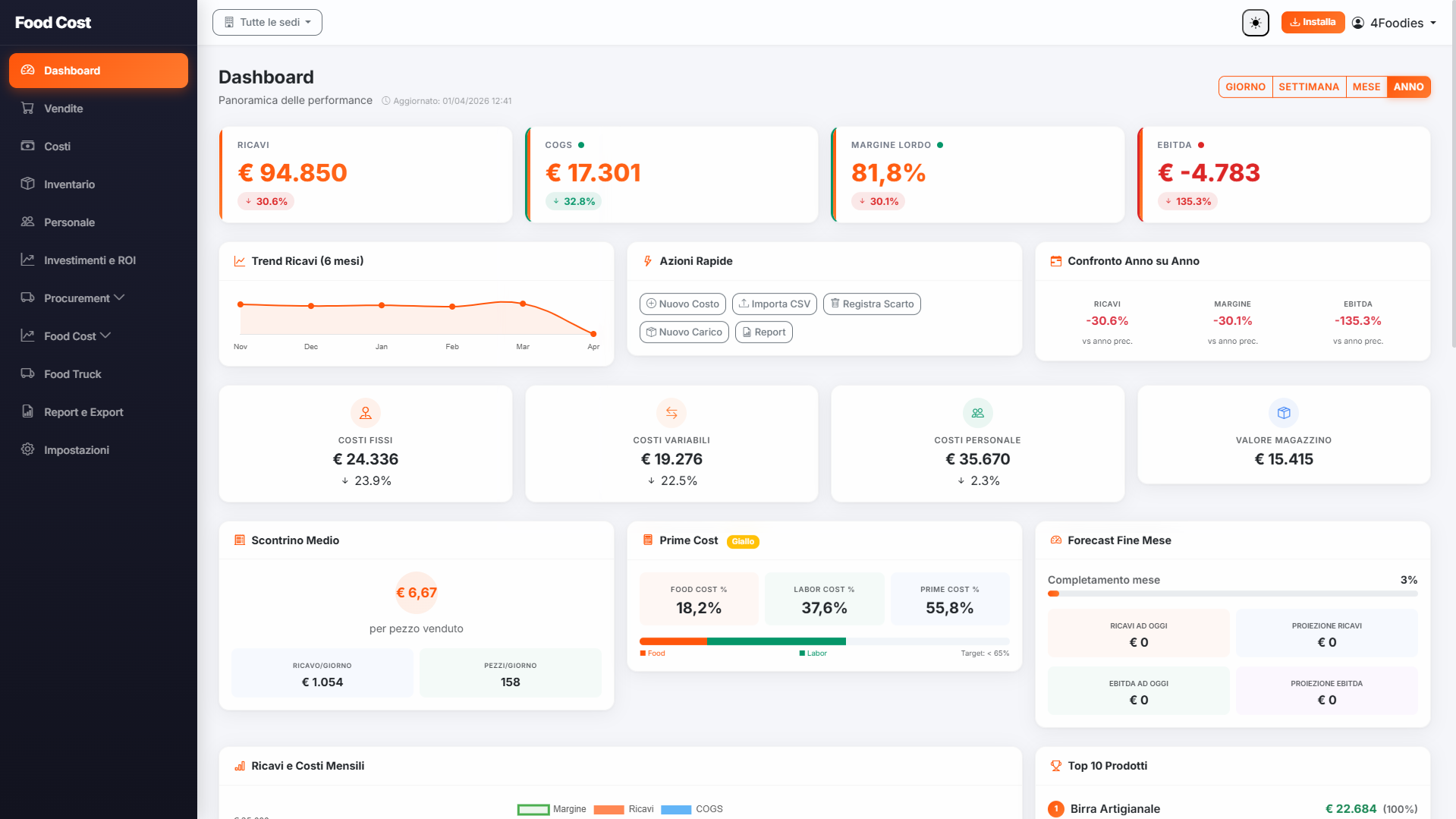
Task: Open the Tutte le sedi dropdown
Action: pos(267,23)
